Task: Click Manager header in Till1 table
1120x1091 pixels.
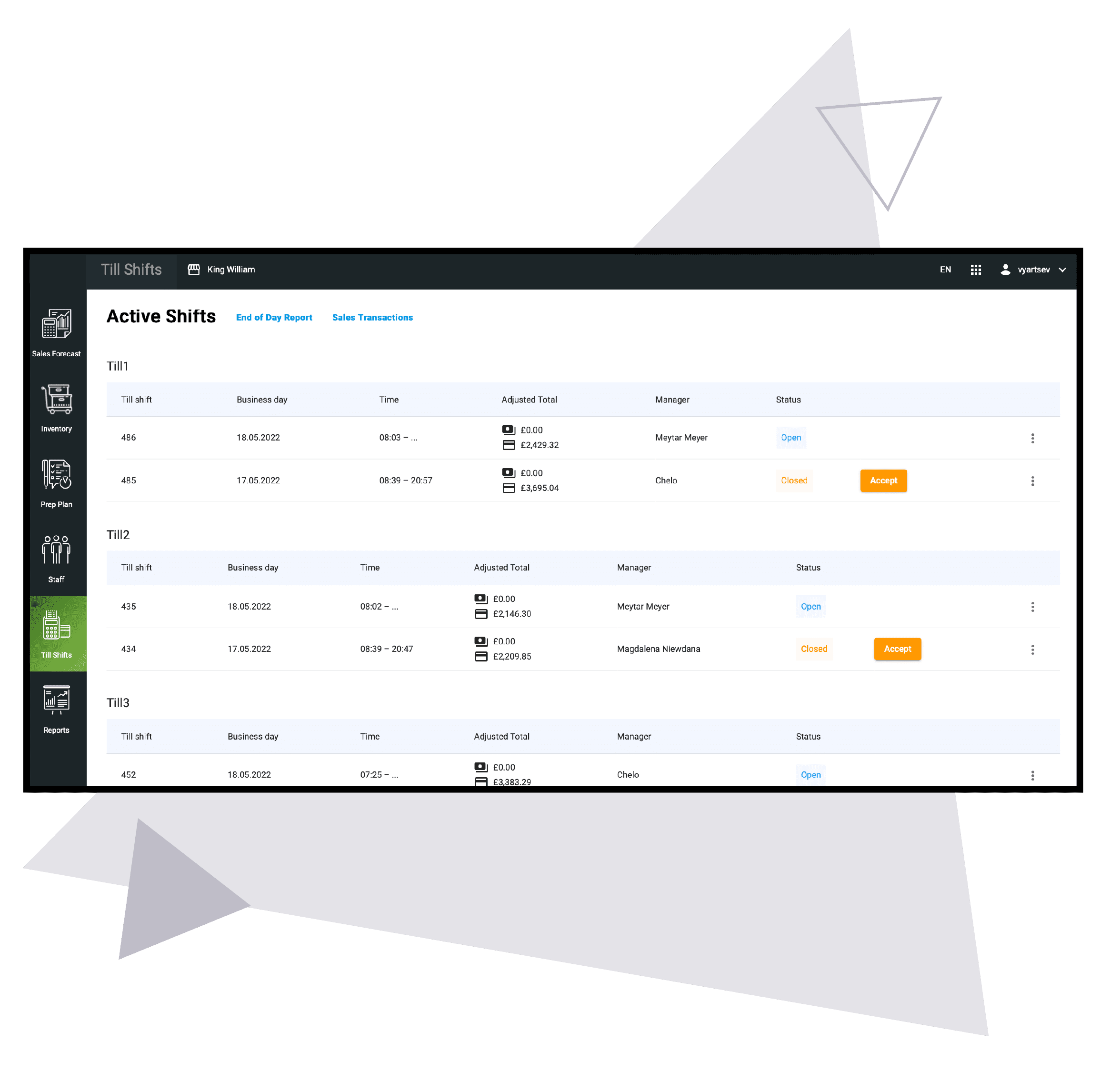Action: [673, 400]
